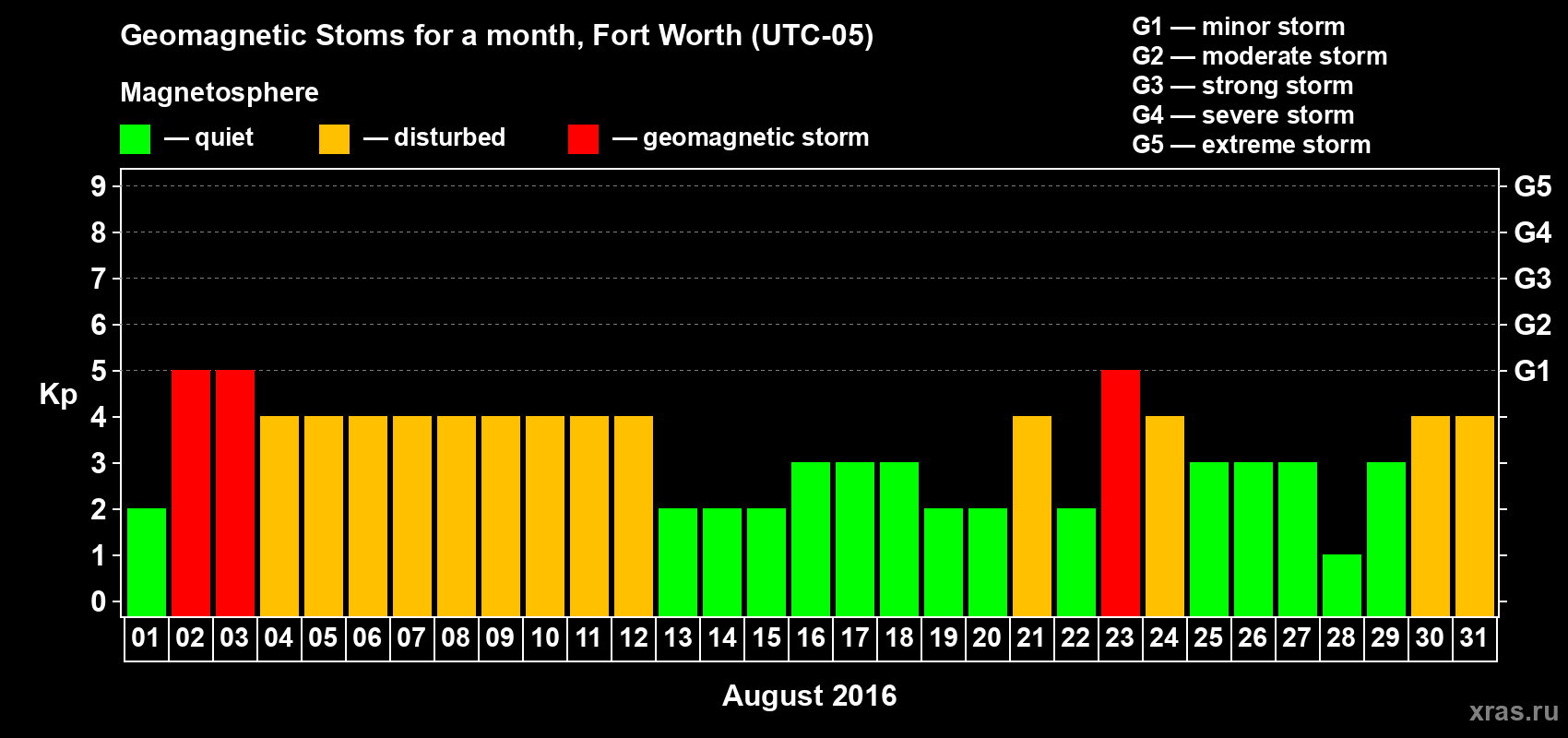Click the green quiet legend swatch
The image size is (1568, 738).
(135, 139)
